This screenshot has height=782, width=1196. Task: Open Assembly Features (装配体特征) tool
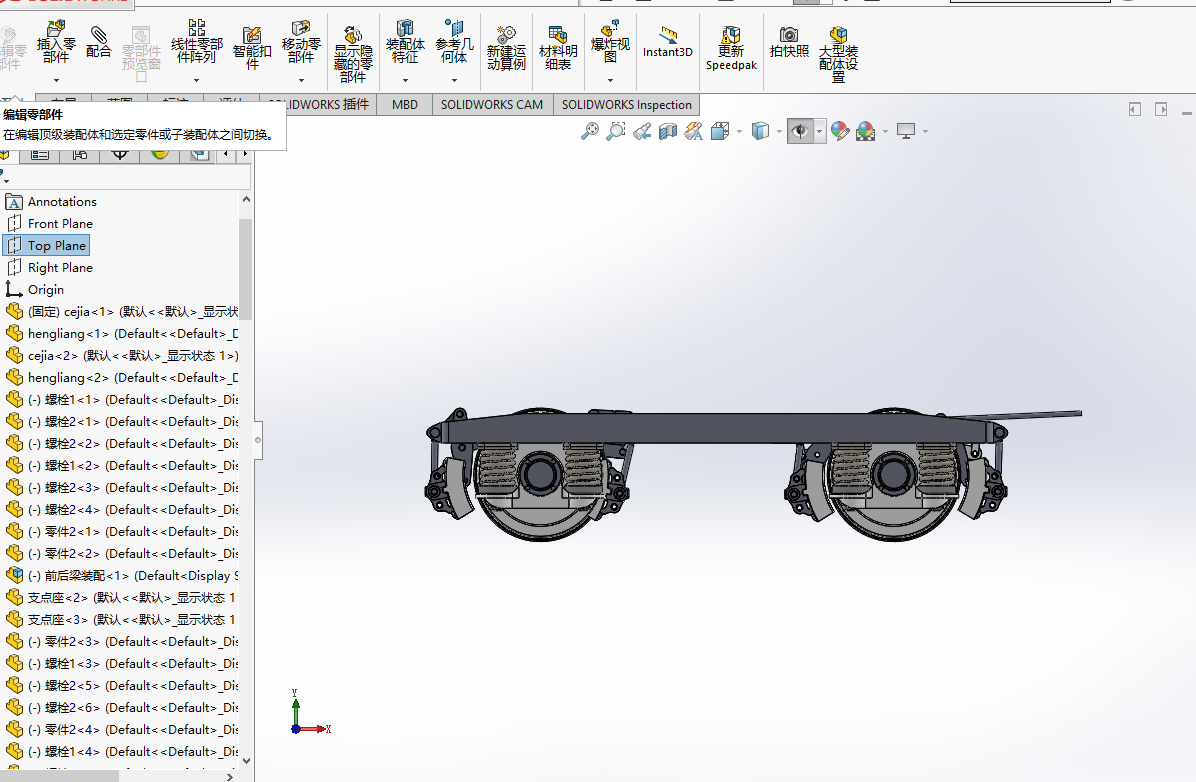click(x=405, y=43)
